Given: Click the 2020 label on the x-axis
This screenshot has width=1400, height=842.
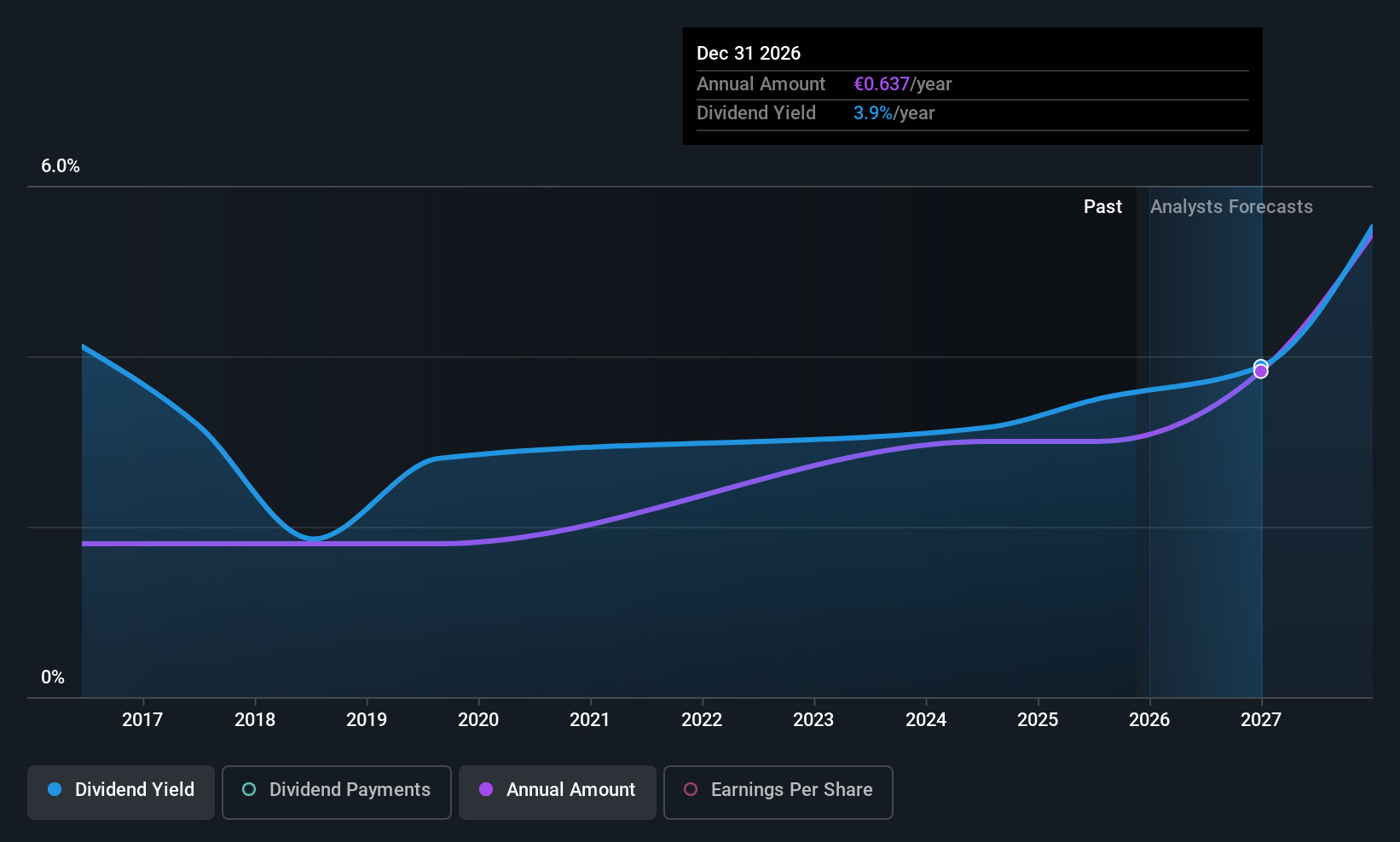Looking at the screenshot, I should (x=477, y=719).
